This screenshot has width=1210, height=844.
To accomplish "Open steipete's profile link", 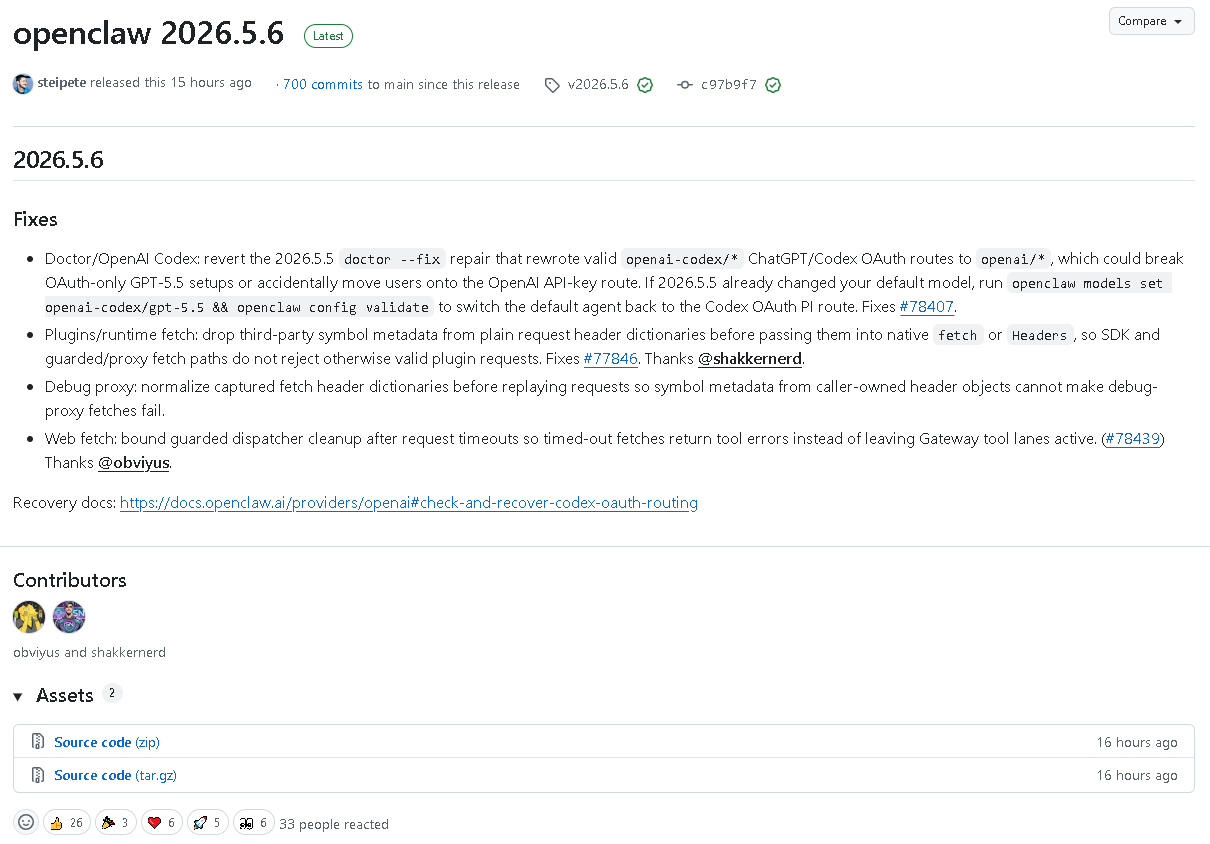I will coord(62,83).
